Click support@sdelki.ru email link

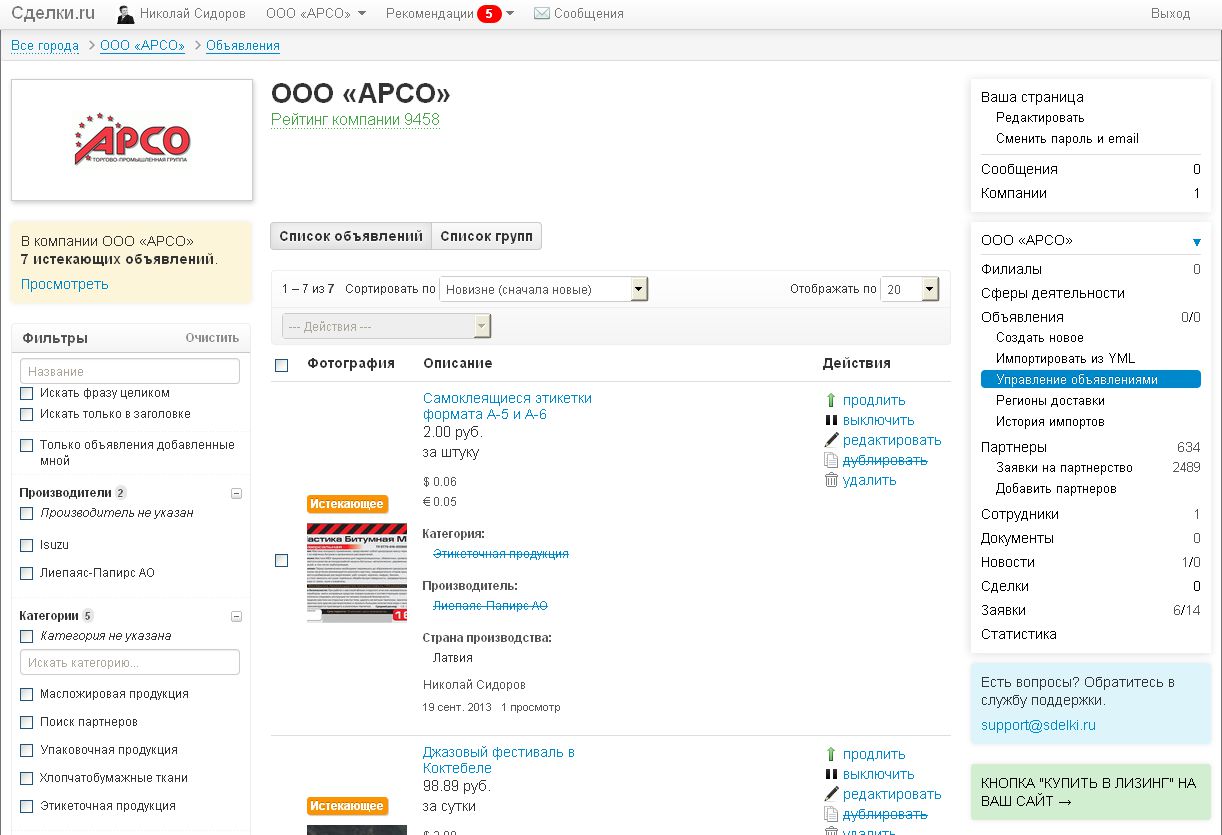1038,725
